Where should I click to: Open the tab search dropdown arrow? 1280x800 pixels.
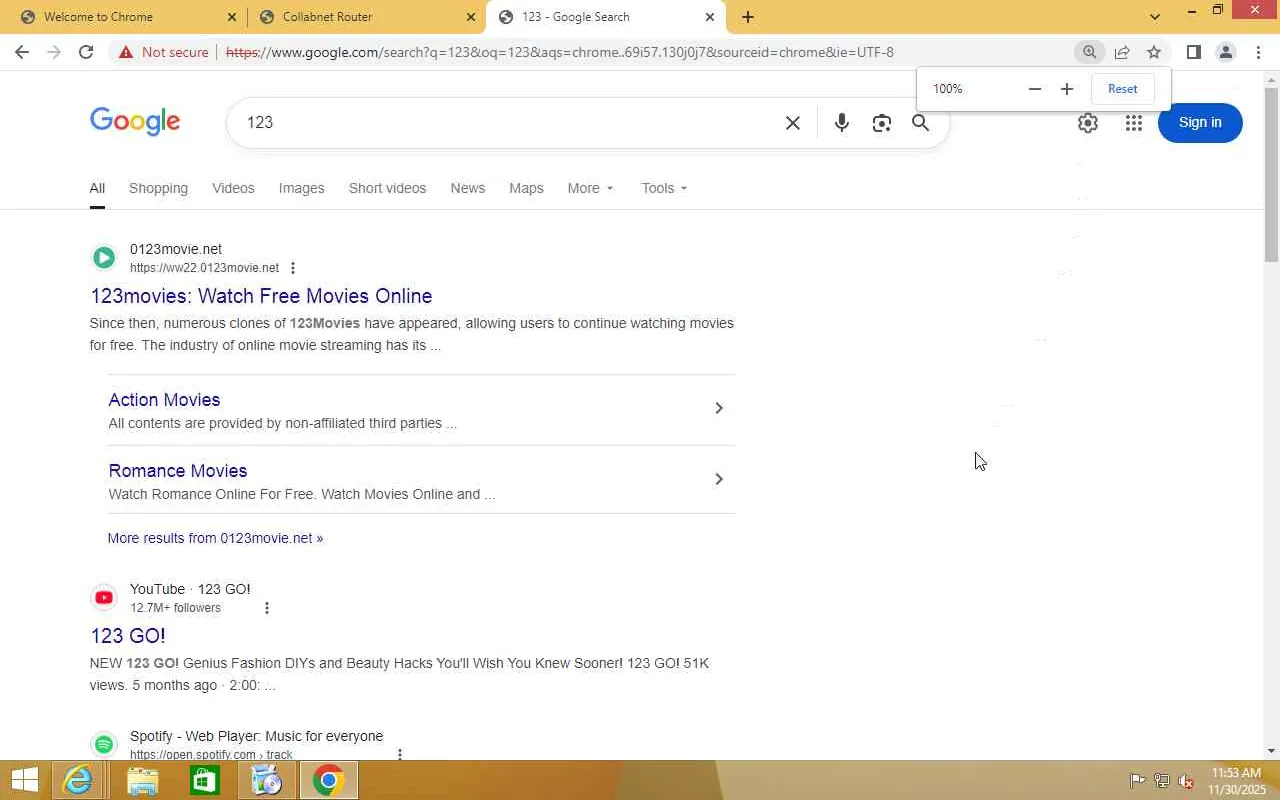click(x=1155, y=17)
